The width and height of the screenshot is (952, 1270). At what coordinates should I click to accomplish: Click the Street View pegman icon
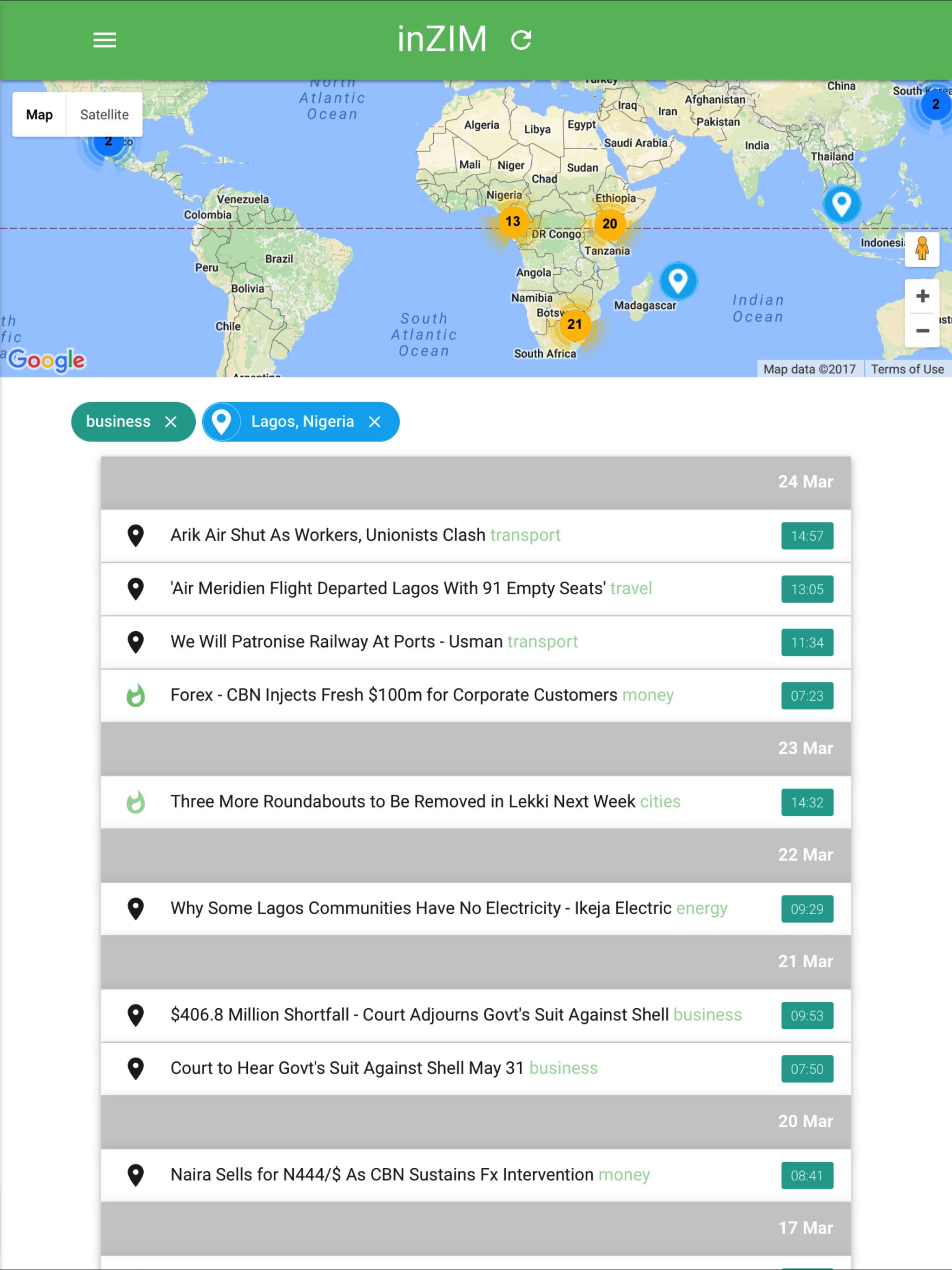coord(922,249)
